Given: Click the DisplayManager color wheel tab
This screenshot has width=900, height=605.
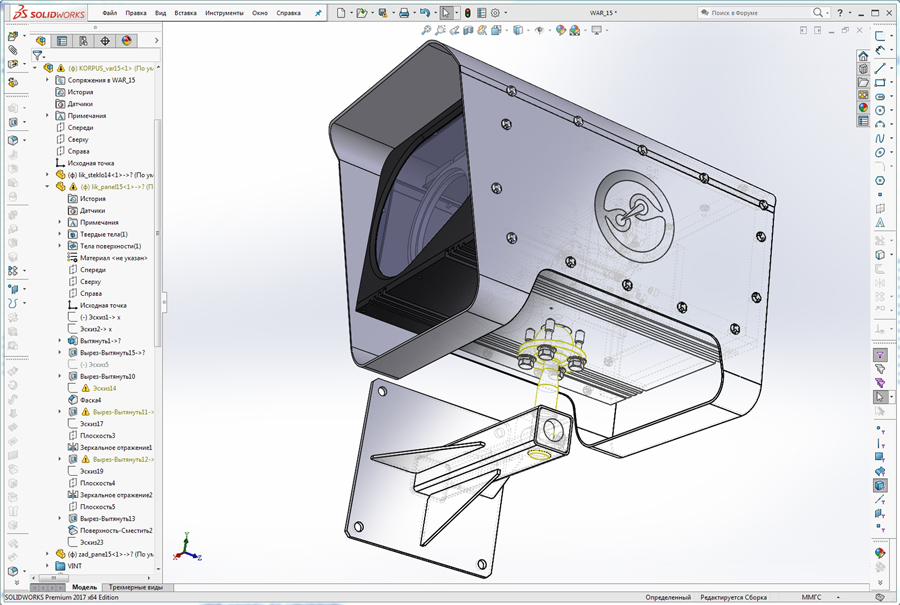Looking at the screenshot, I should tap(126, 41).
